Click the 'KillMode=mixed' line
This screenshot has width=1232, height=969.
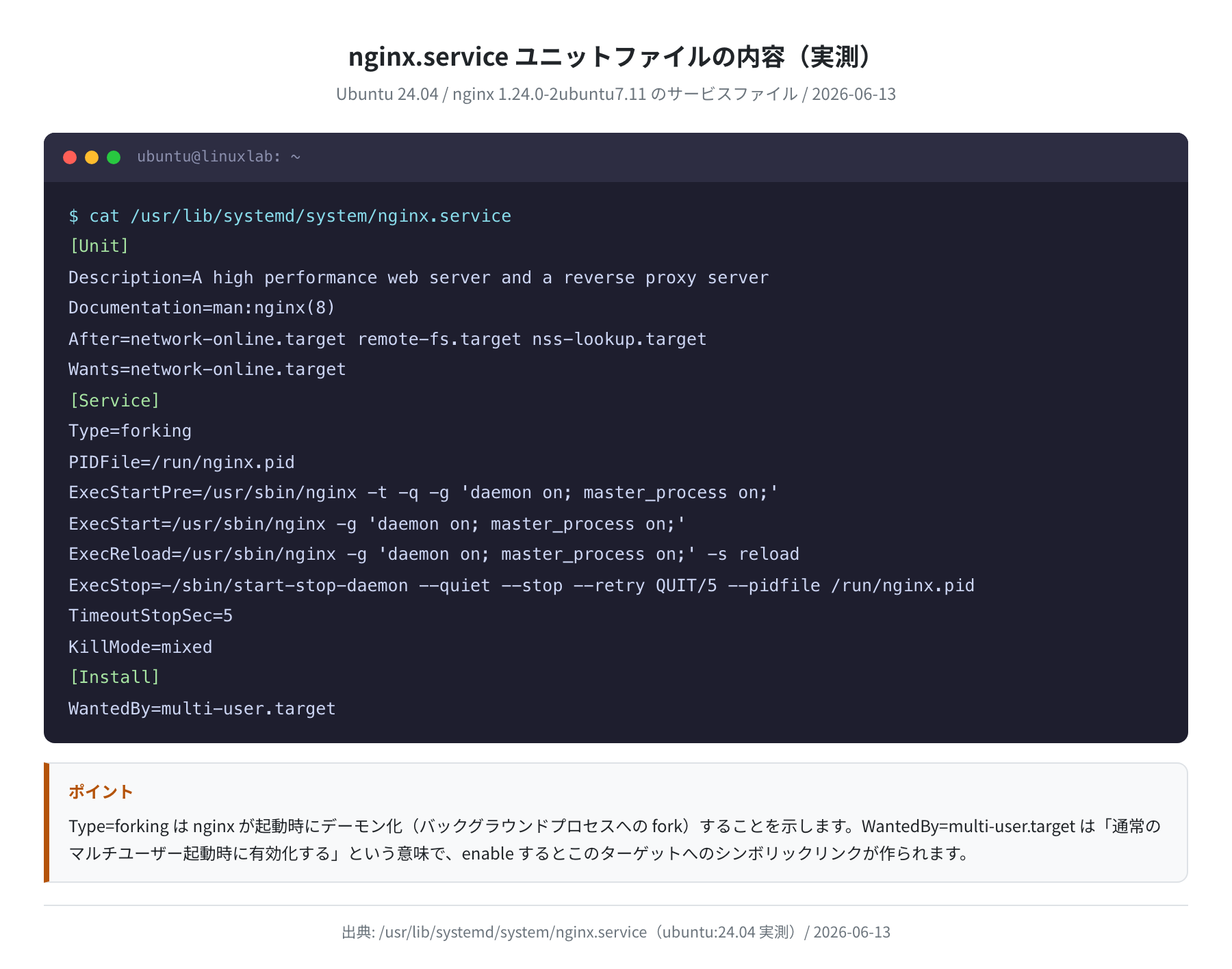point(140,647)
